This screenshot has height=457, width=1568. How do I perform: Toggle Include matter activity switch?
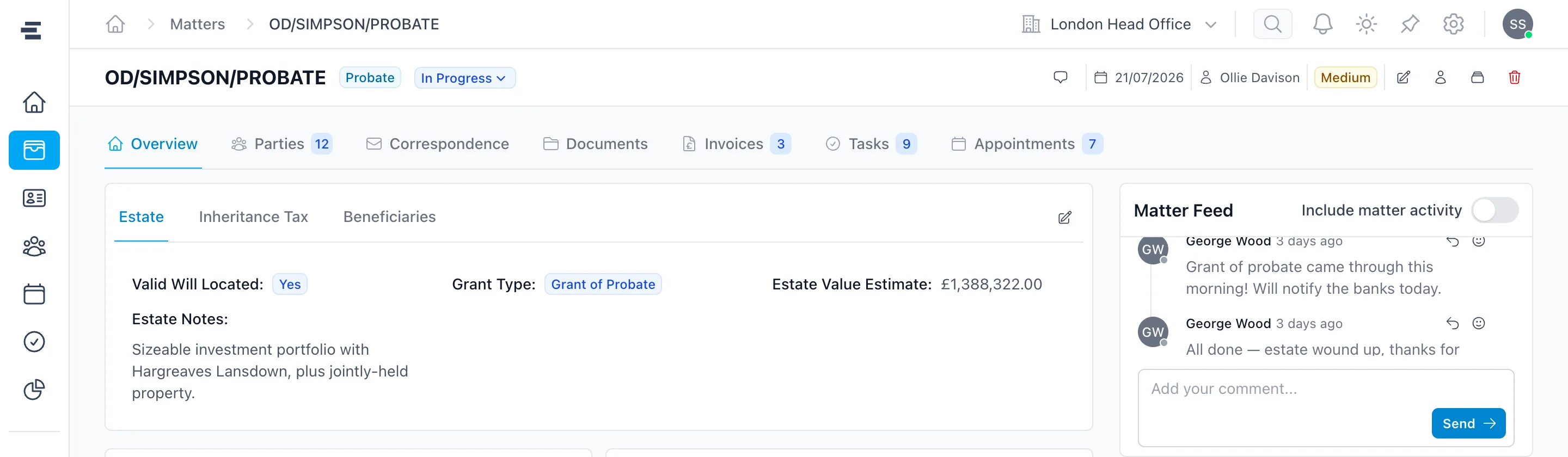pos(1494,211)
